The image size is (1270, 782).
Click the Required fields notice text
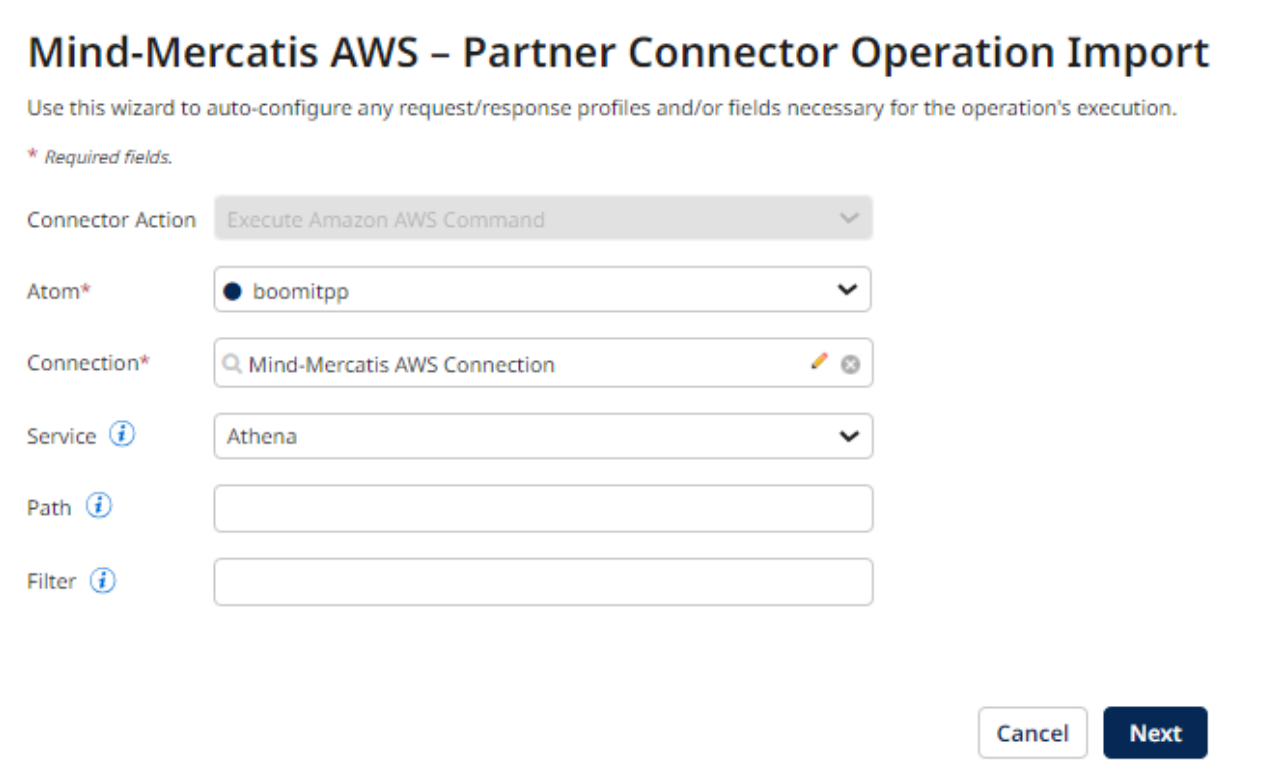65,156
